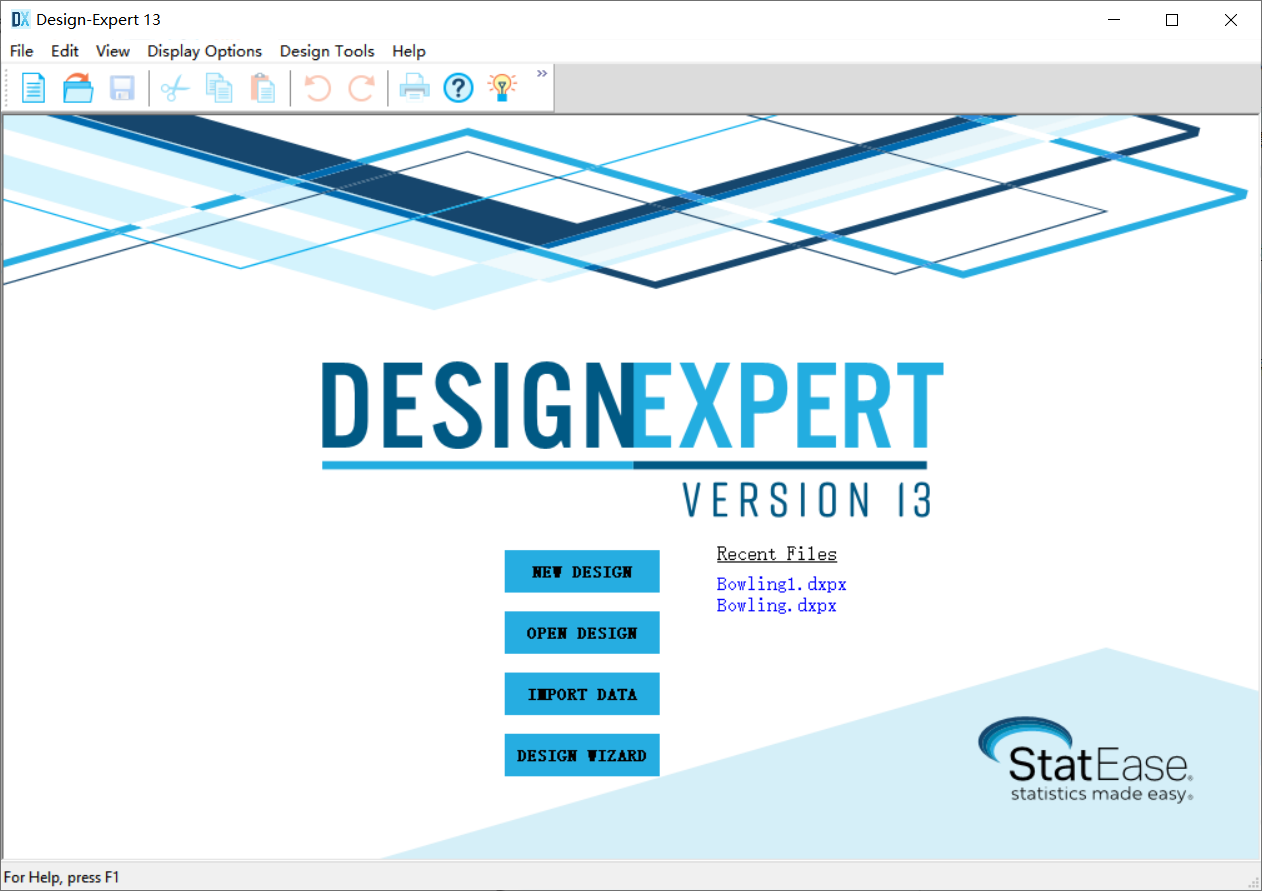Click the Save floppy disk icon
The width and height of the screenshot is (1262, 891).
(x=122, y=88)
